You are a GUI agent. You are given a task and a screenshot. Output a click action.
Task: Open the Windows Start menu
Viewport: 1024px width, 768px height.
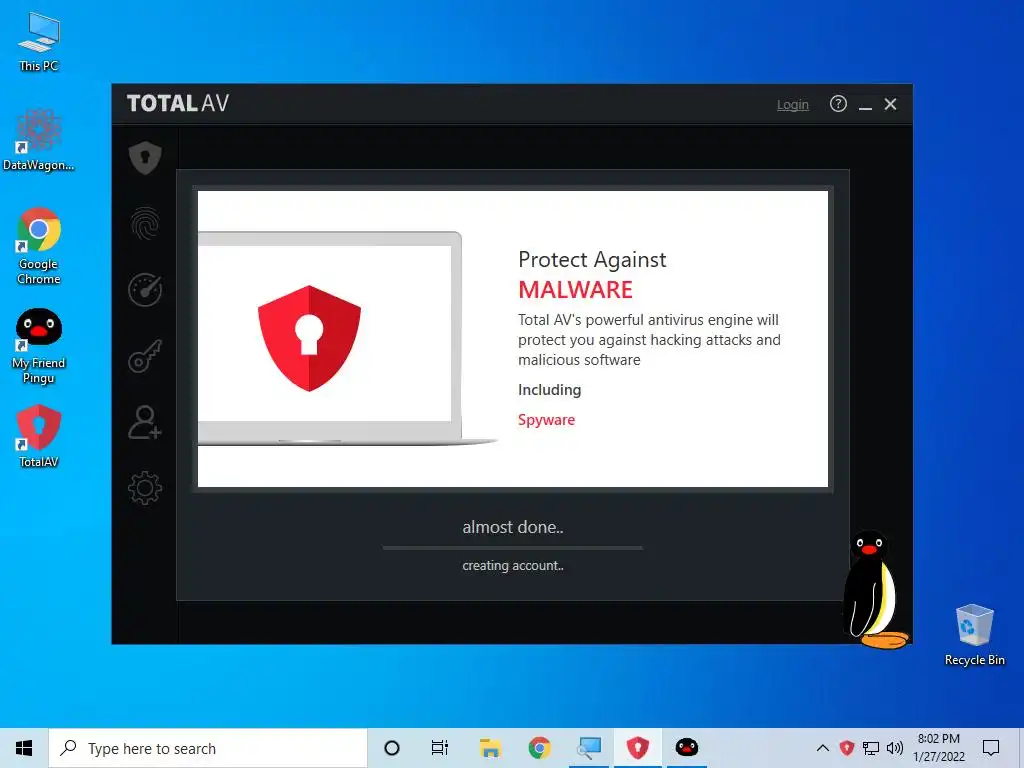[24, 748]
